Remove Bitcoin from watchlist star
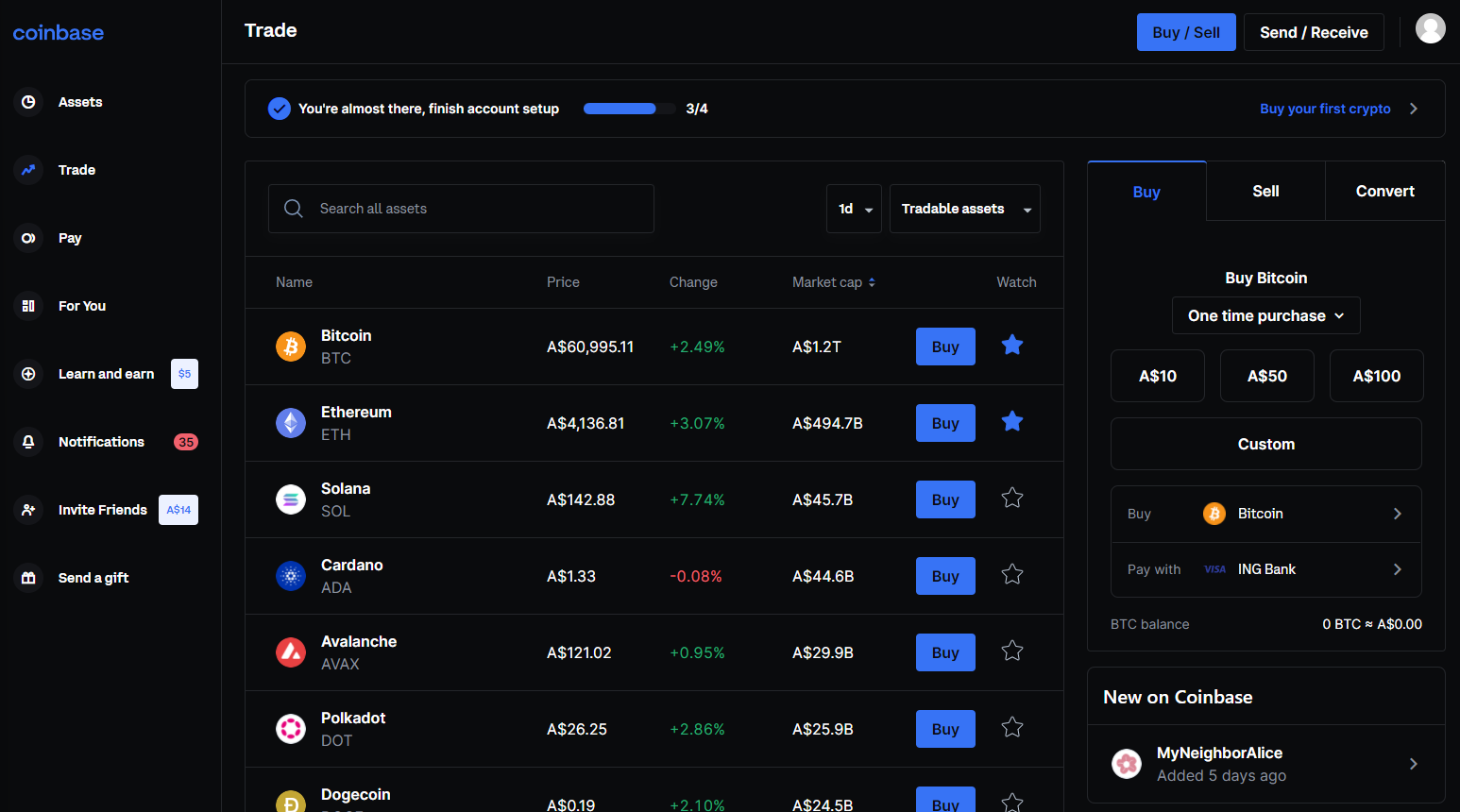1460x812 pixels. 1012,346
